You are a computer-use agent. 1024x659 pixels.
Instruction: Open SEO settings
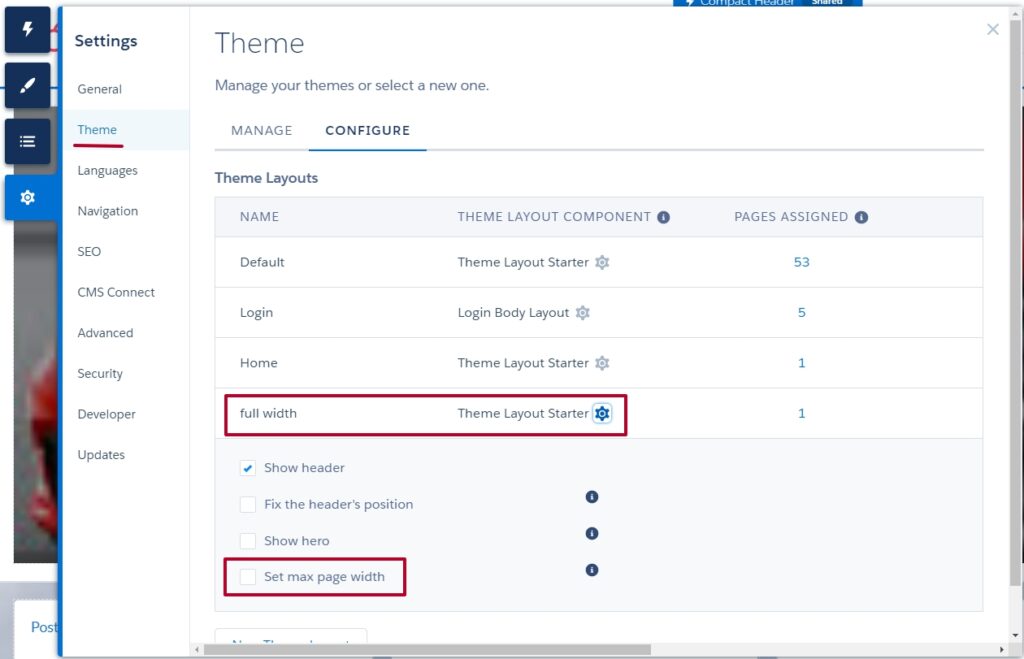(x=89, y=252)
